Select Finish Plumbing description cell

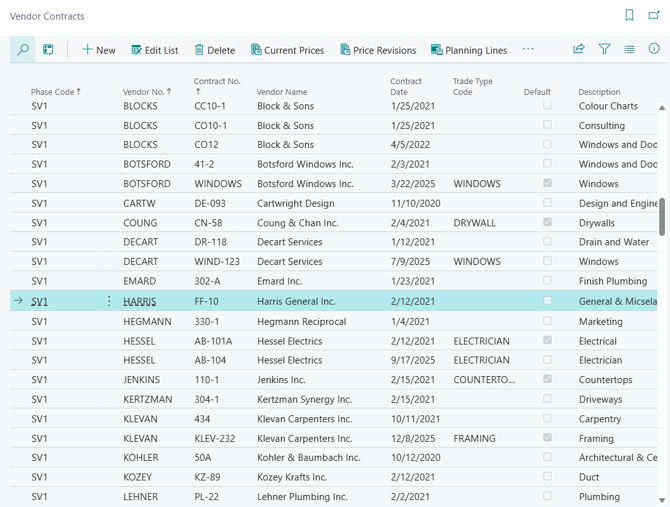(x=613, y=281)
